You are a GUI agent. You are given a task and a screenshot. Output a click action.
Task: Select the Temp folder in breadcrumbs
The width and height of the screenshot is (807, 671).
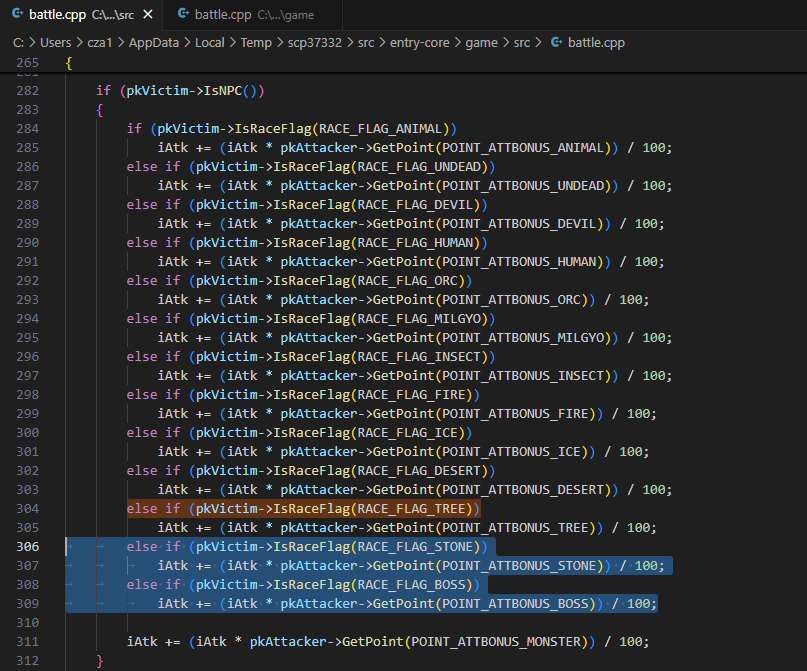coord(258,42)
